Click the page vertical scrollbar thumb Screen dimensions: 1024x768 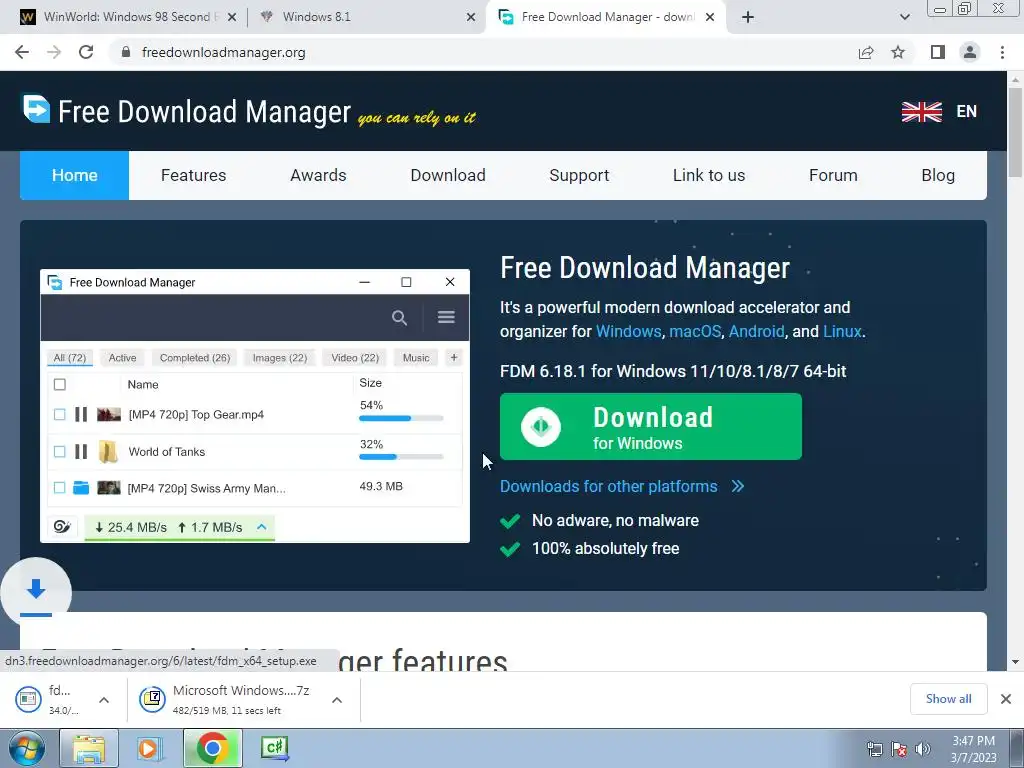tap(1015, 132)
